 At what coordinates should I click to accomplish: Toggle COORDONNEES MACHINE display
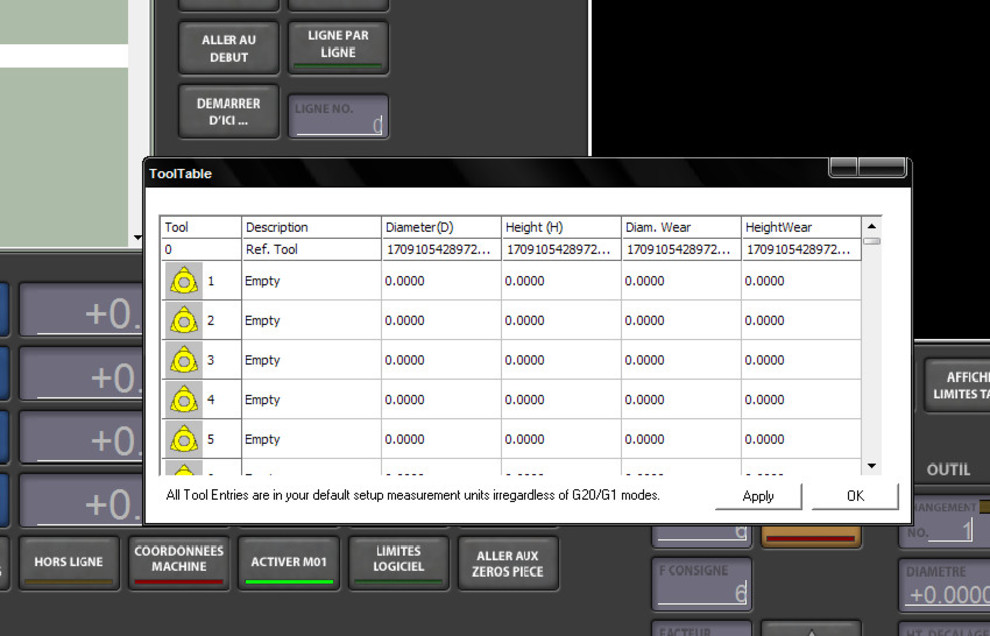[179, 562]
